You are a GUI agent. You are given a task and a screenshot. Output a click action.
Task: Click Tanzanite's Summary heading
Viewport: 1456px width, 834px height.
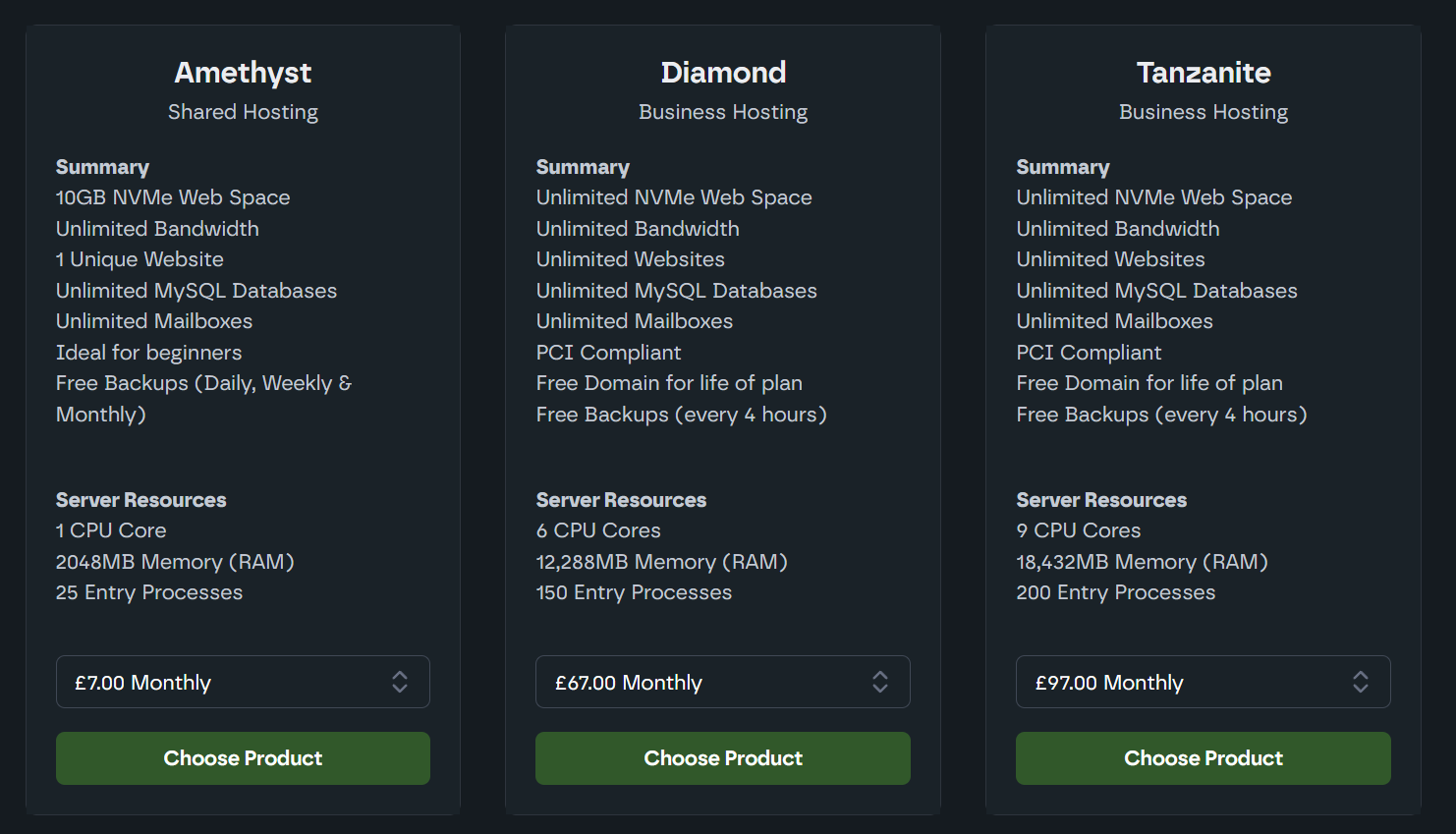tap(1062, 167)
